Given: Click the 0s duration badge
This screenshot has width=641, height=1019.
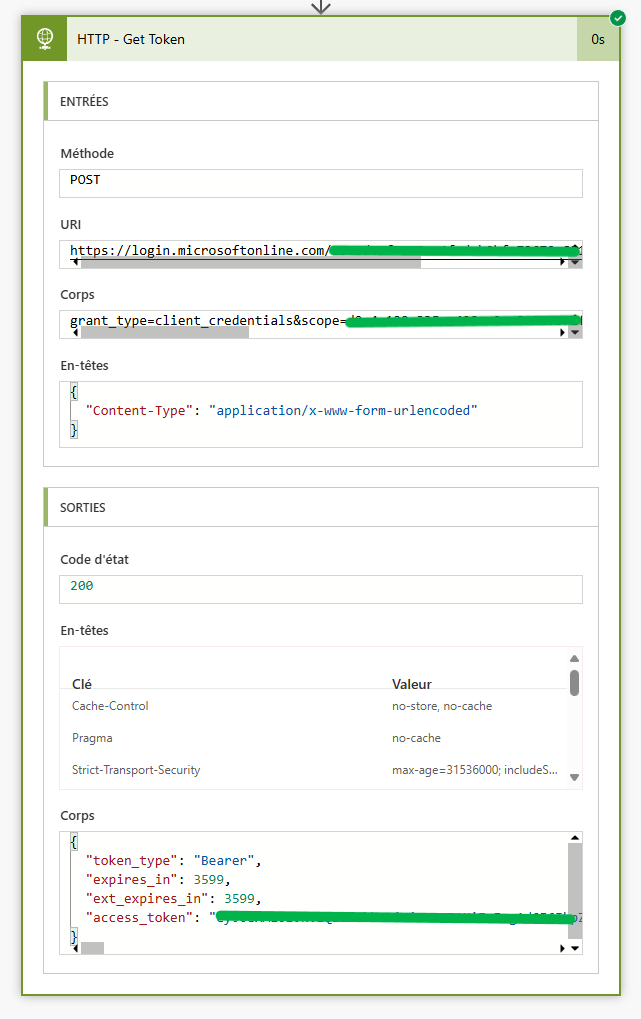Looking at the screenshot, I should pos(597,39).
